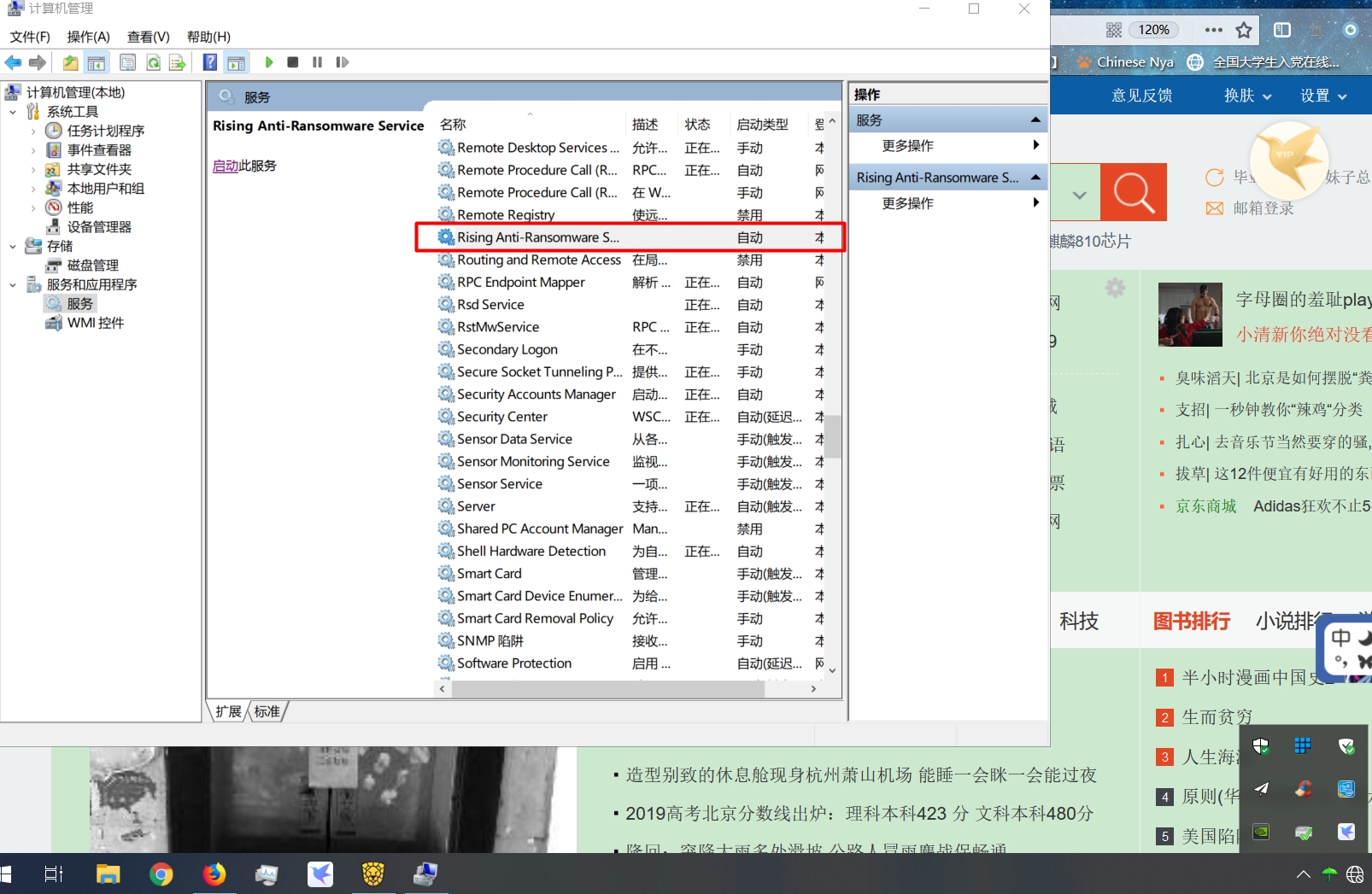Open the 换肤 dropdown on the web page
This screenshot has width=1372, height=894.
[1248, 96]
